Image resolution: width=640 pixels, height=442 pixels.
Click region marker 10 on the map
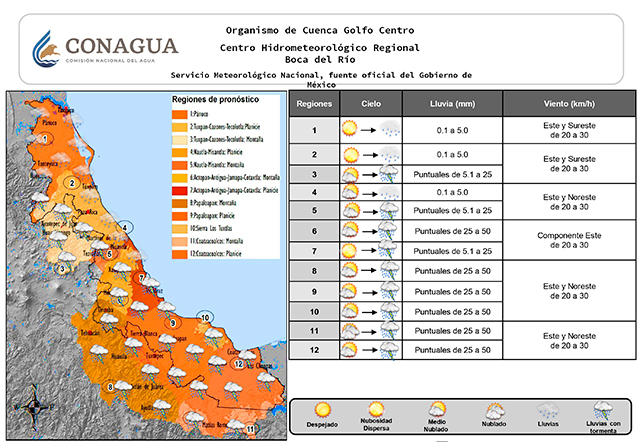204,318
